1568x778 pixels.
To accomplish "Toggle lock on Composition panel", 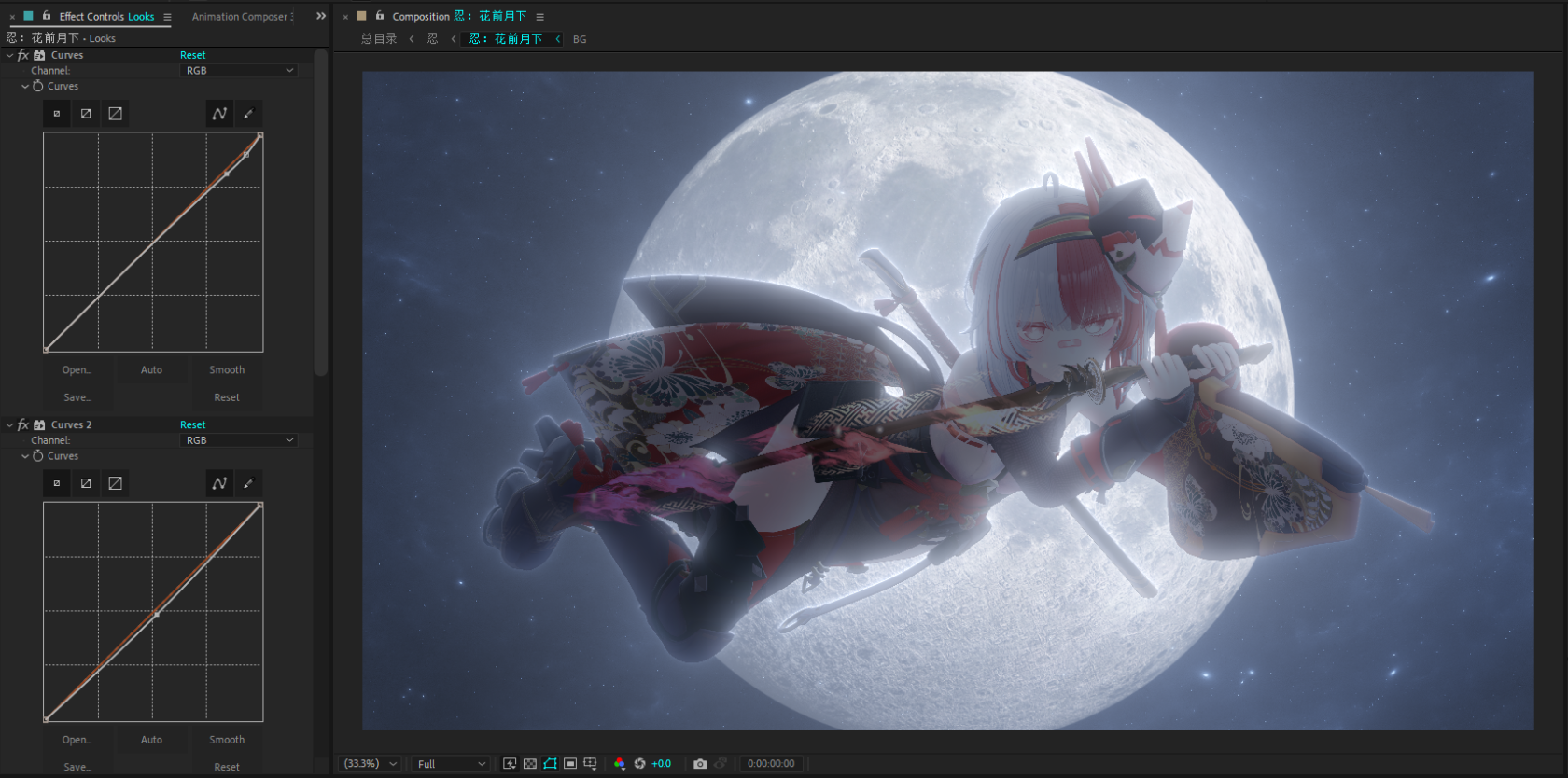I will 380,16.
